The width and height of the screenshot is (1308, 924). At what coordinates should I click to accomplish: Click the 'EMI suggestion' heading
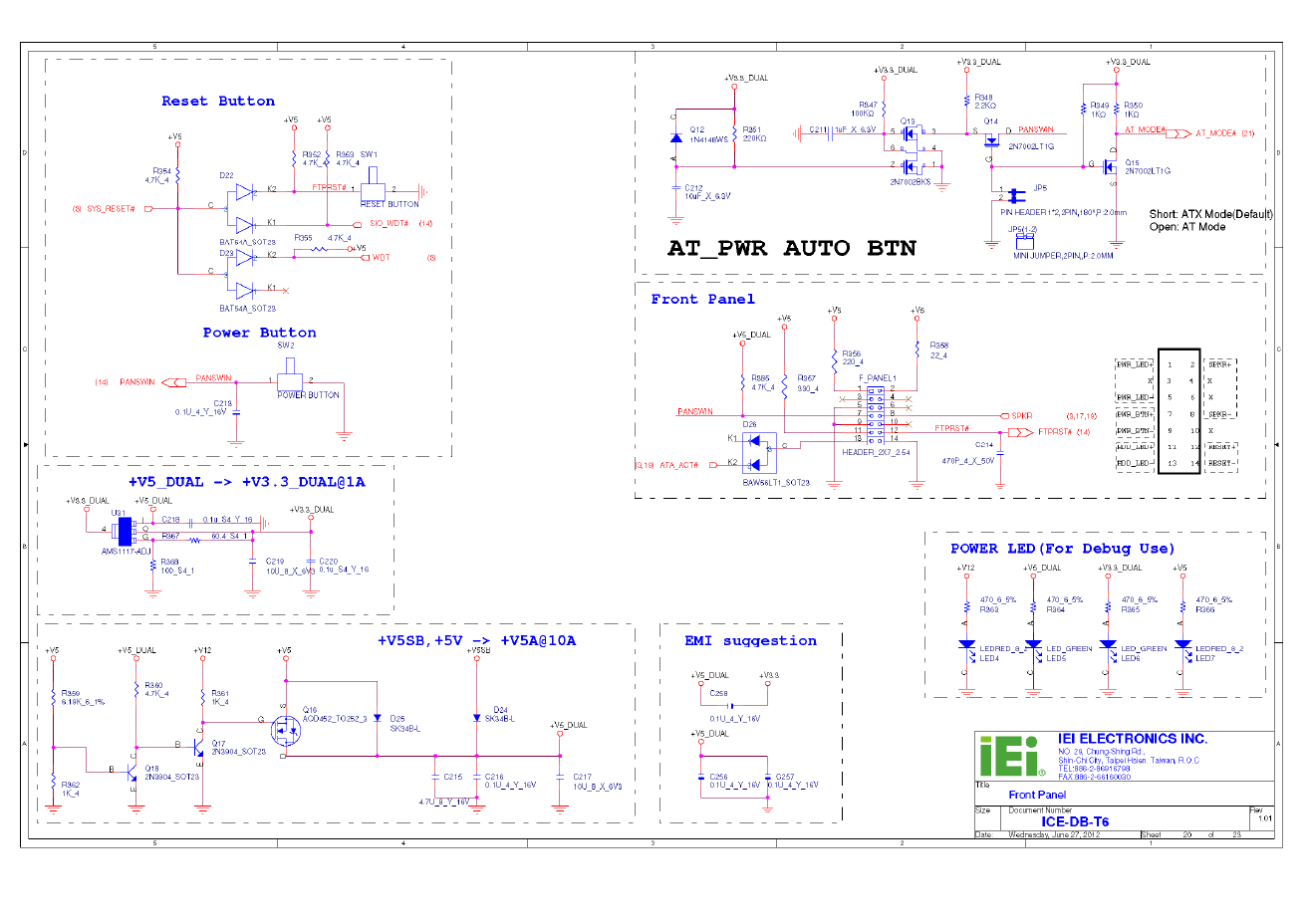pyautogui.click(x=750, y=641)
